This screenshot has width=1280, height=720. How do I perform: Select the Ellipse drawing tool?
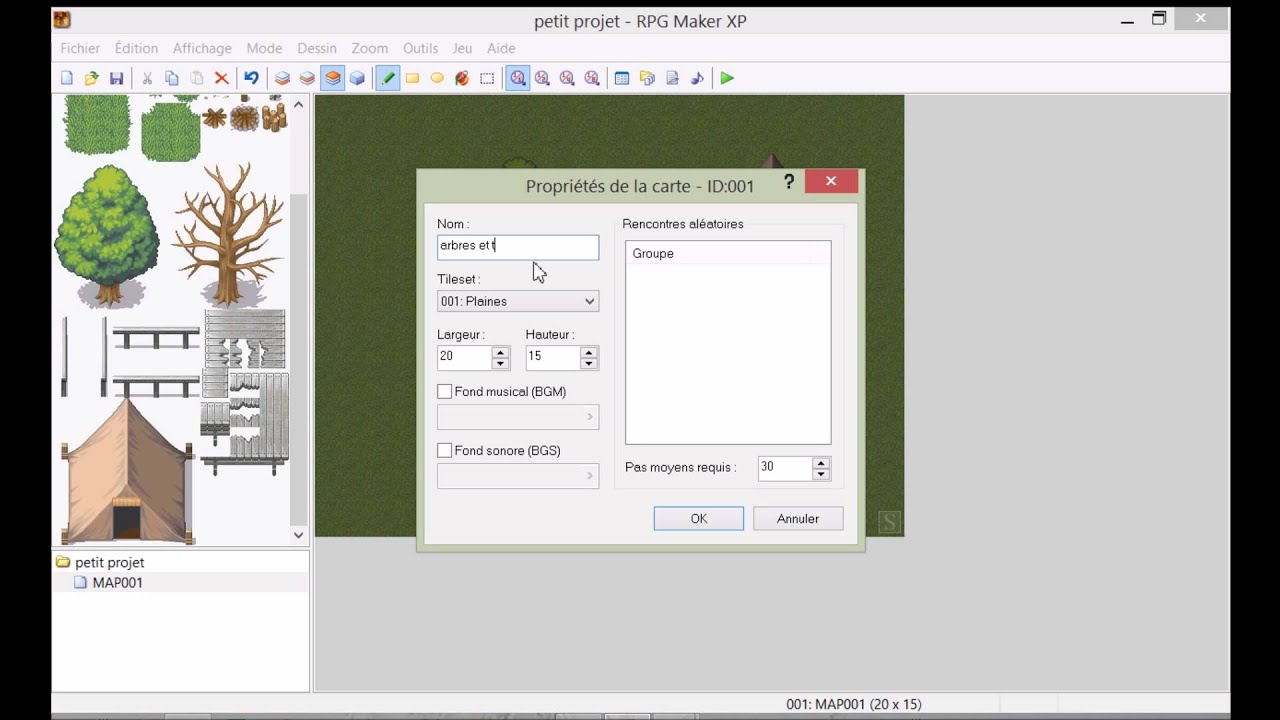click(437, 78)
